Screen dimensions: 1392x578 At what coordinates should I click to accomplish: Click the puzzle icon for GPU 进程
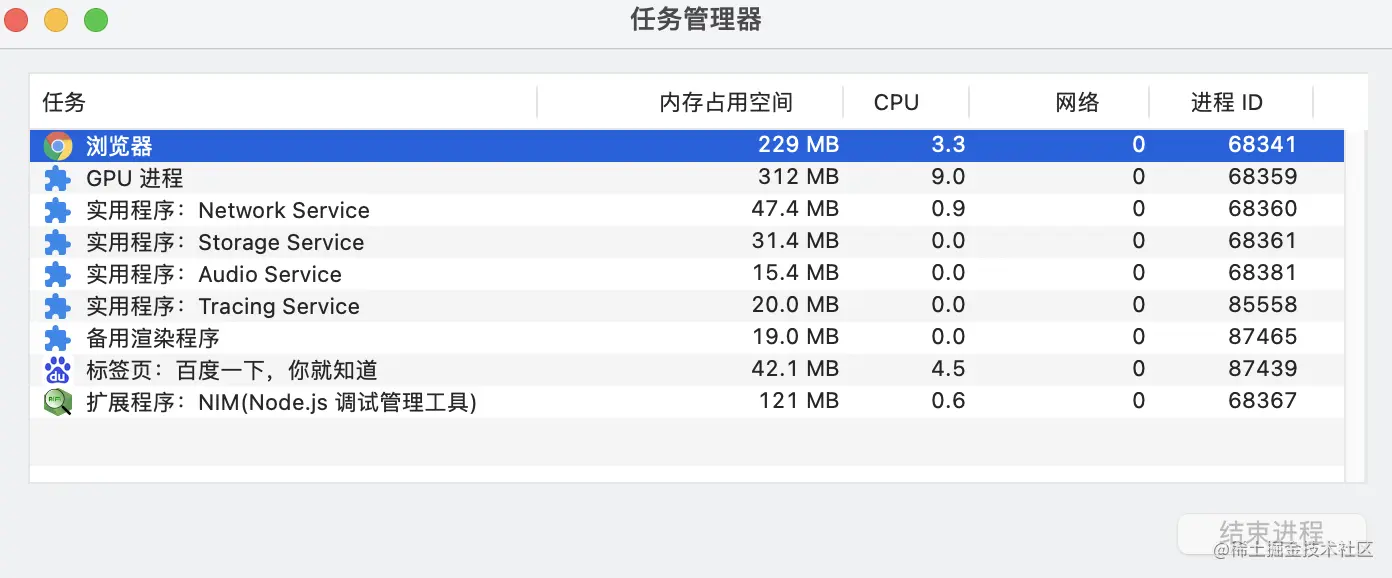pyautogui.click(x=57, y=177)
